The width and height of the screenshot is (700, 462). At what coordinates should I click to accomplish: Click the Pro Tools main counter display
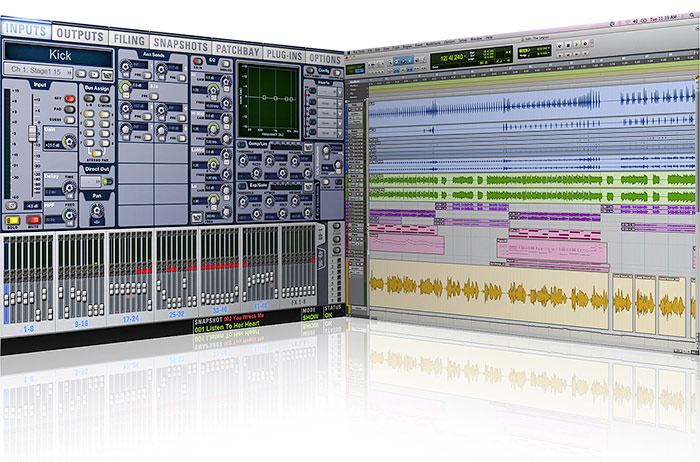pos(451,58)
